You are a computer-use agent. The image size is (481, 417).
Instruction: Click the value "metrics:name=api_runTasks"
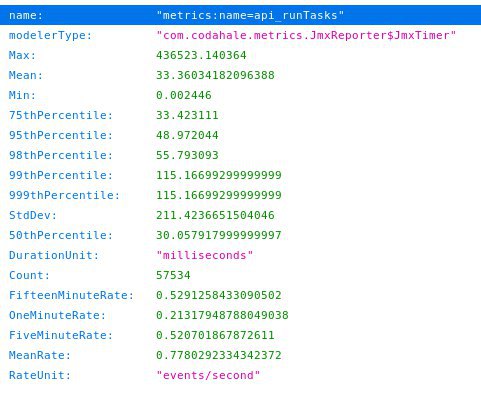pos(250,15)
